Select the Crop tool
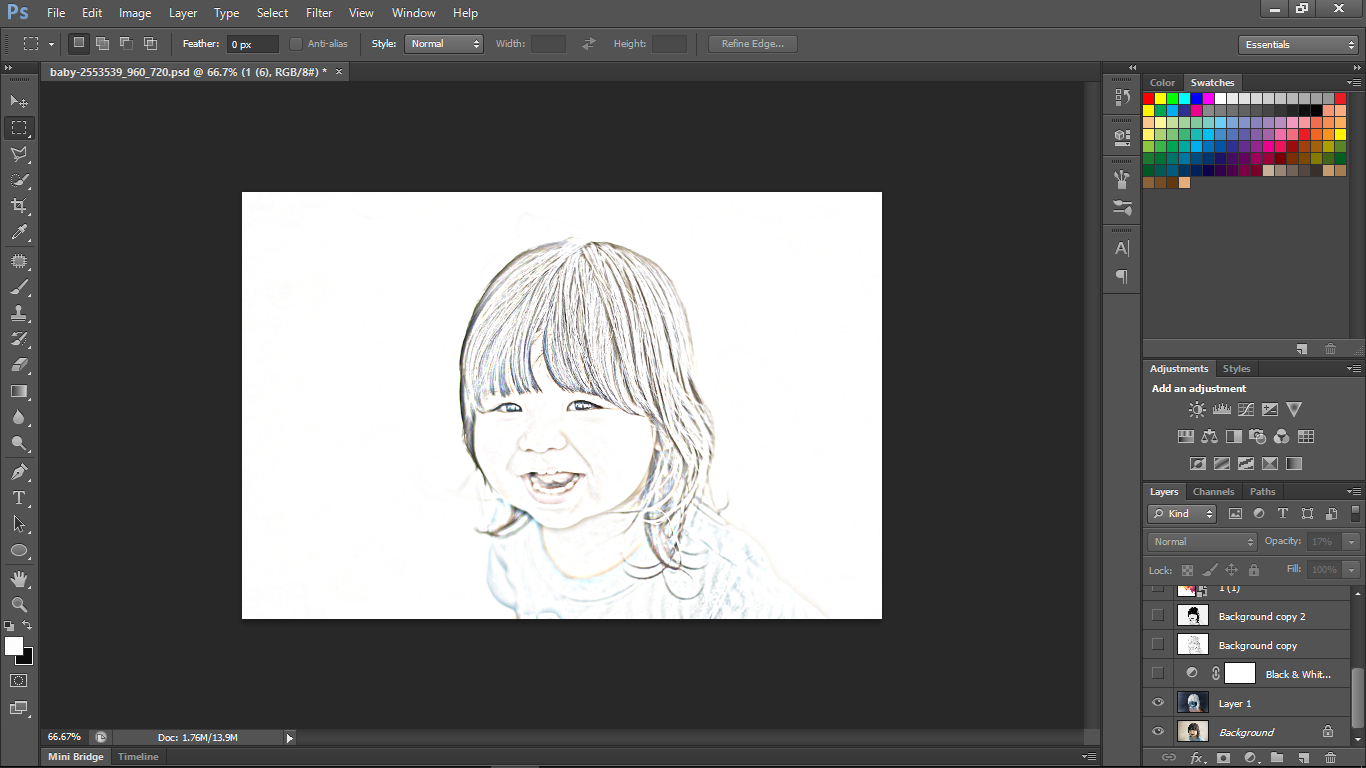The width and height of the screenshot is (1366, 768). (x=19, y=206)
